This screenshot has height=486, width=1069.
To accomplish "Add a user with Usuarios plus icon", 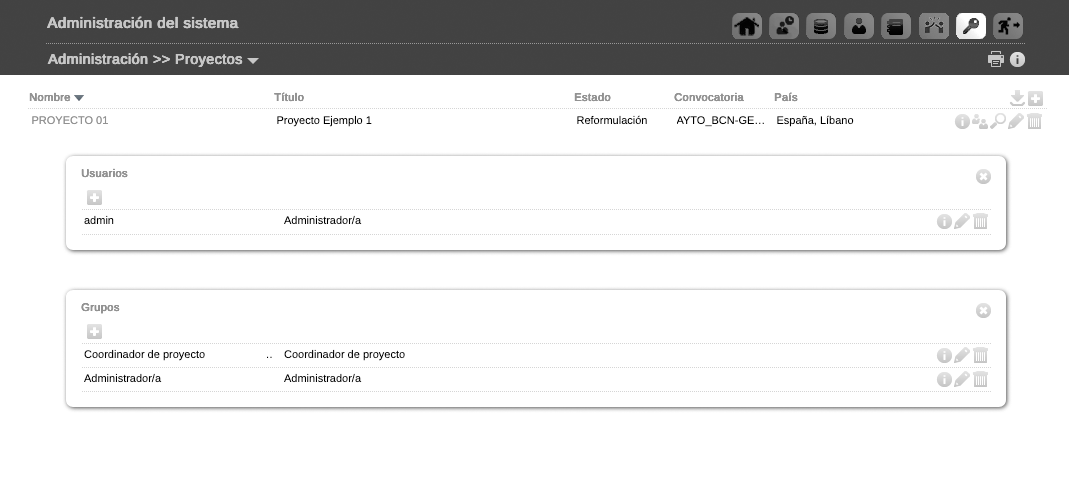I will coord(95,198).
